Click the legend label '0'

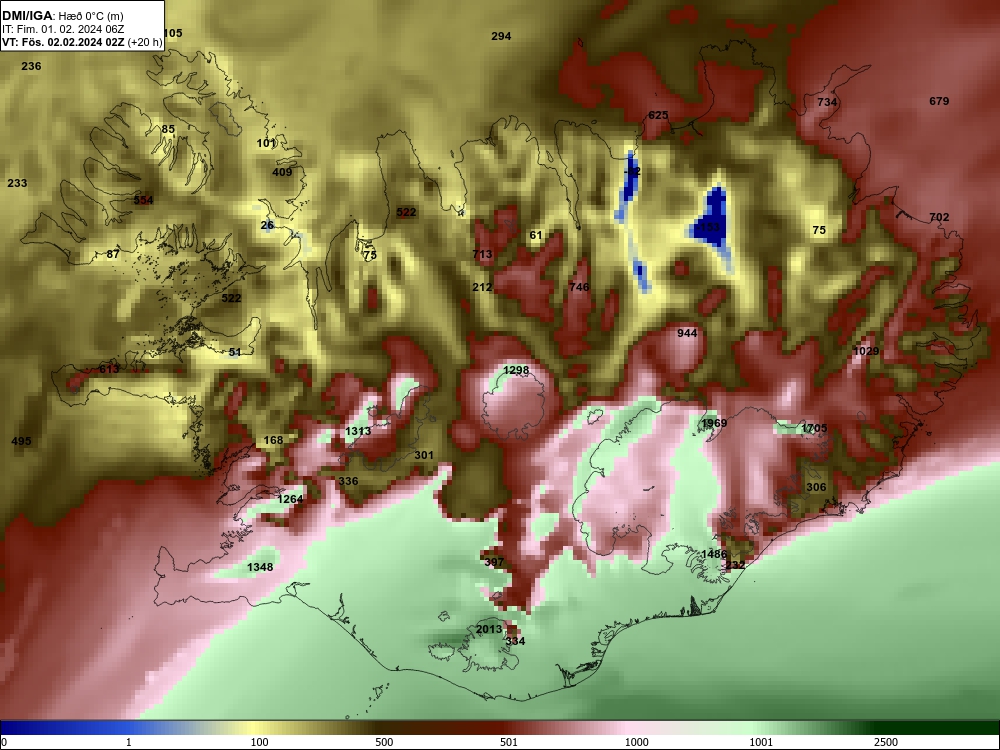click(x=4, y=742)
